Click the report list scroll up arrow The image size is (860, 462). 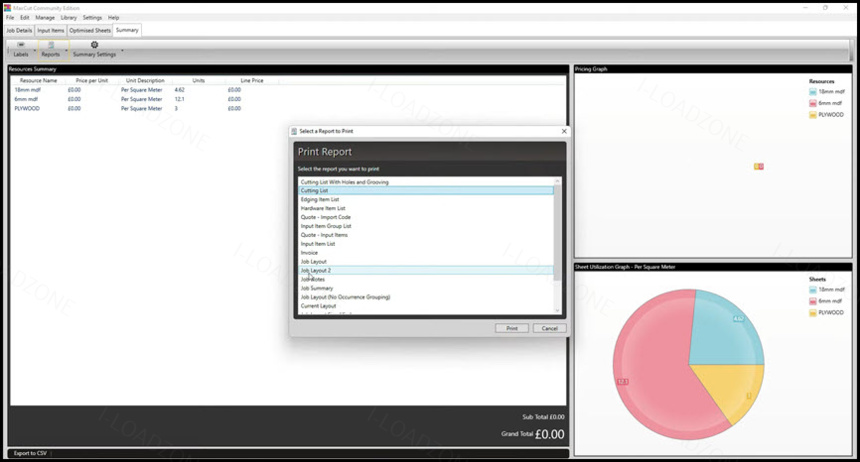coord(557,181)
